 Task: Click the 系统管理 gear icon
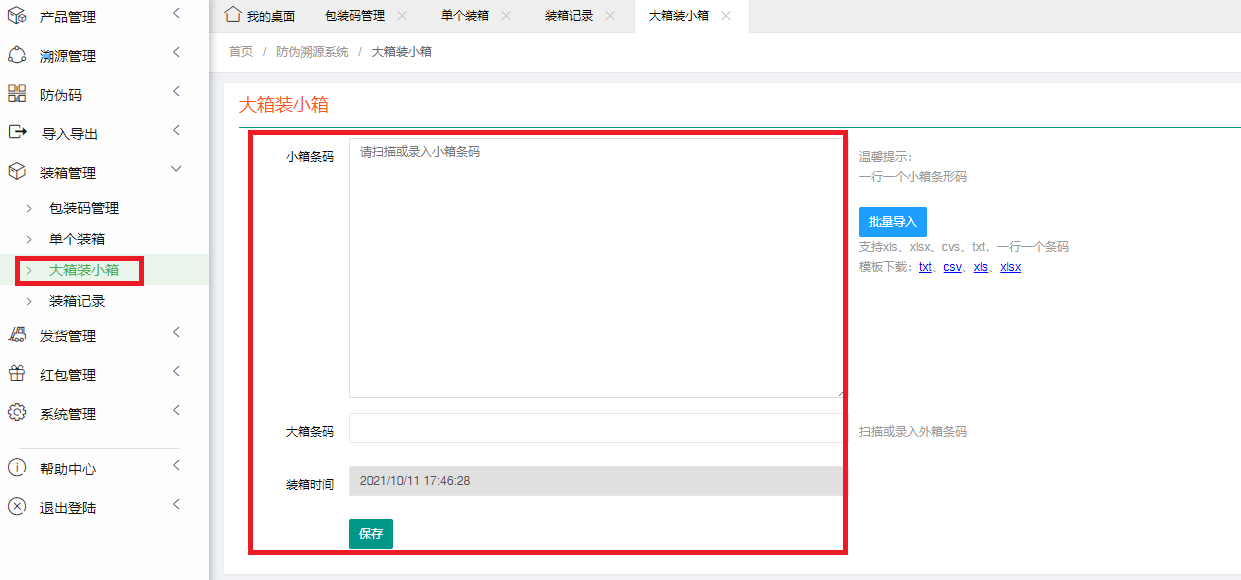(17, 413)
